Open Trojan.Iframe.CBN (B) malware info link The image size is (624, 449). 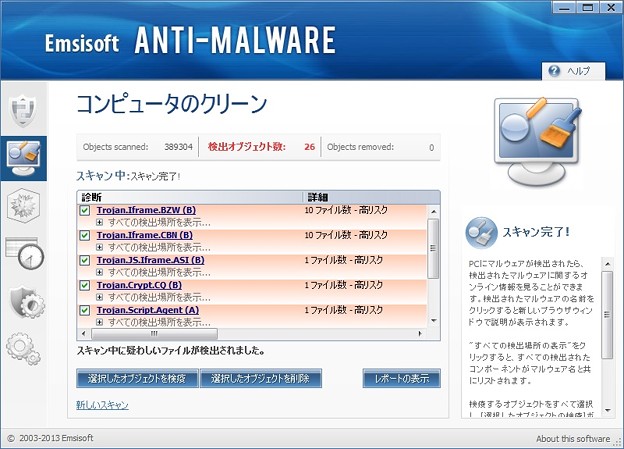click(144, 235)
